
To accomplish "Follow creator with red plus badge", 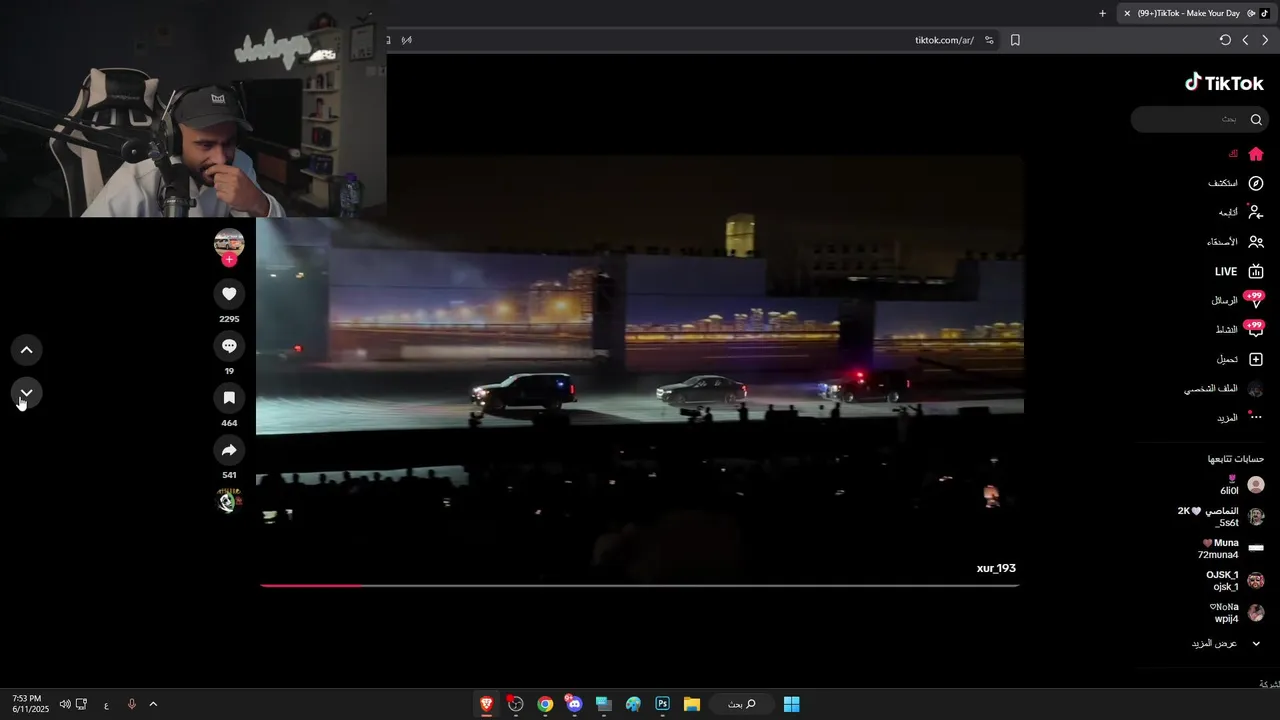I will coord(229,260).
